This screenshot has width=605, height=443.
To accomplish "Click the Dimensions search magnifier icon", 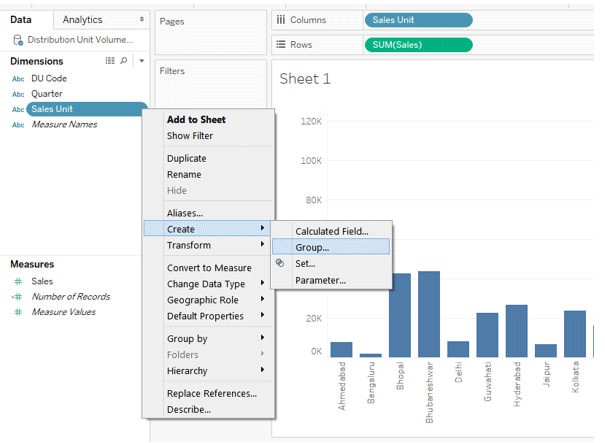I will 124,61.
